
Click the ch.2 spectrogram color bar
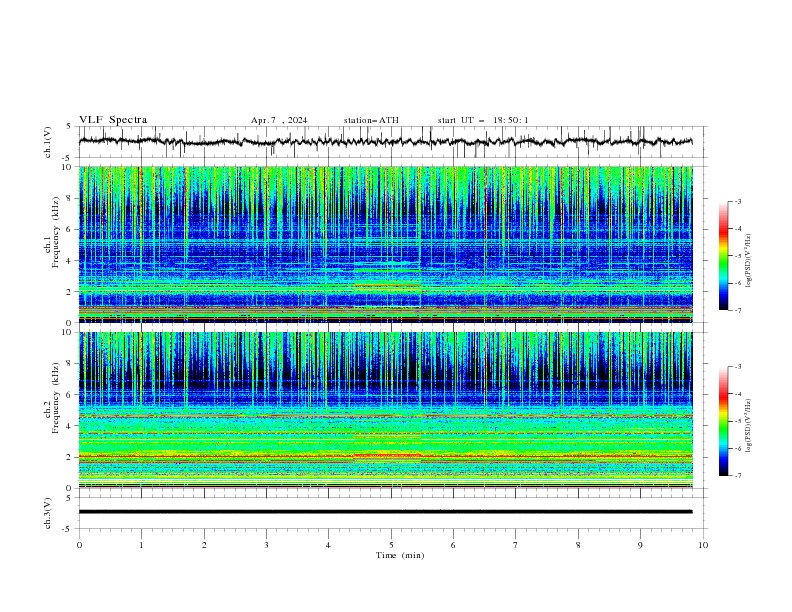click(723, 421)
